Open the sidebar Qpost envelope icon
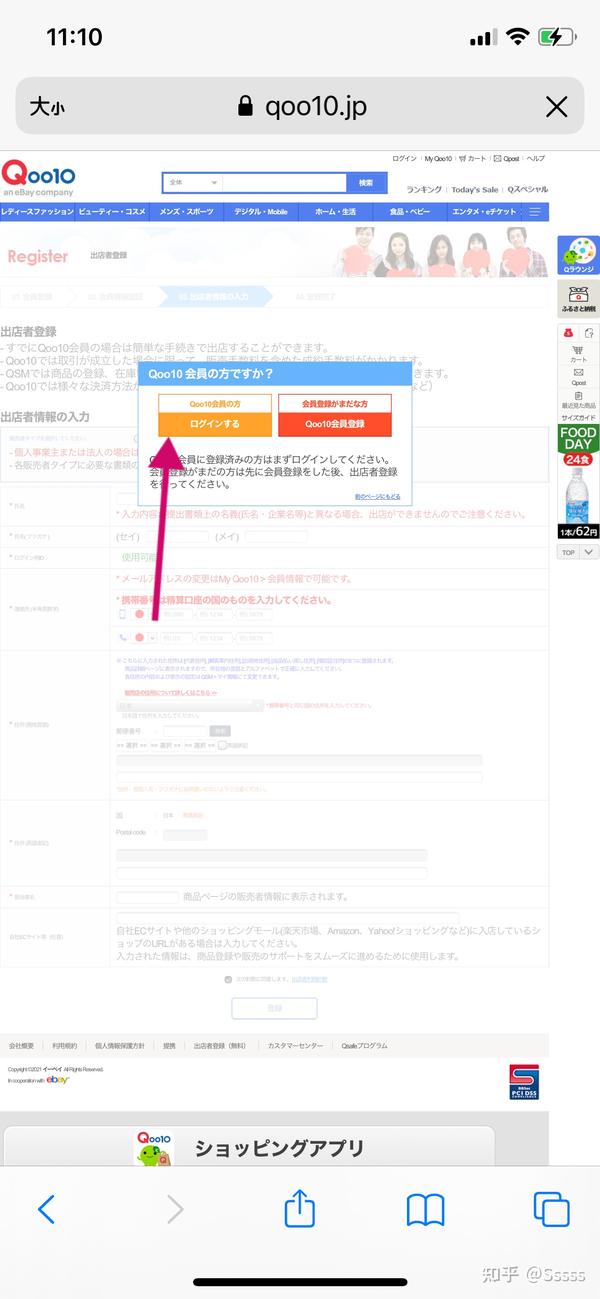This screenshot has height=1299, width=600. point(579,375)
